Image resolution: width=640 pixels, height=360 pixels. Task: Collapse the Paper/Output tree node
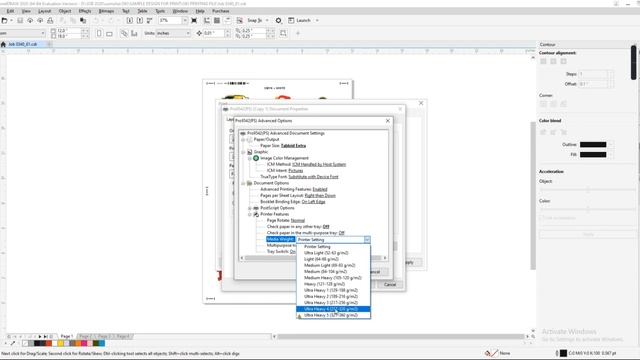click(x=243, y=140)
